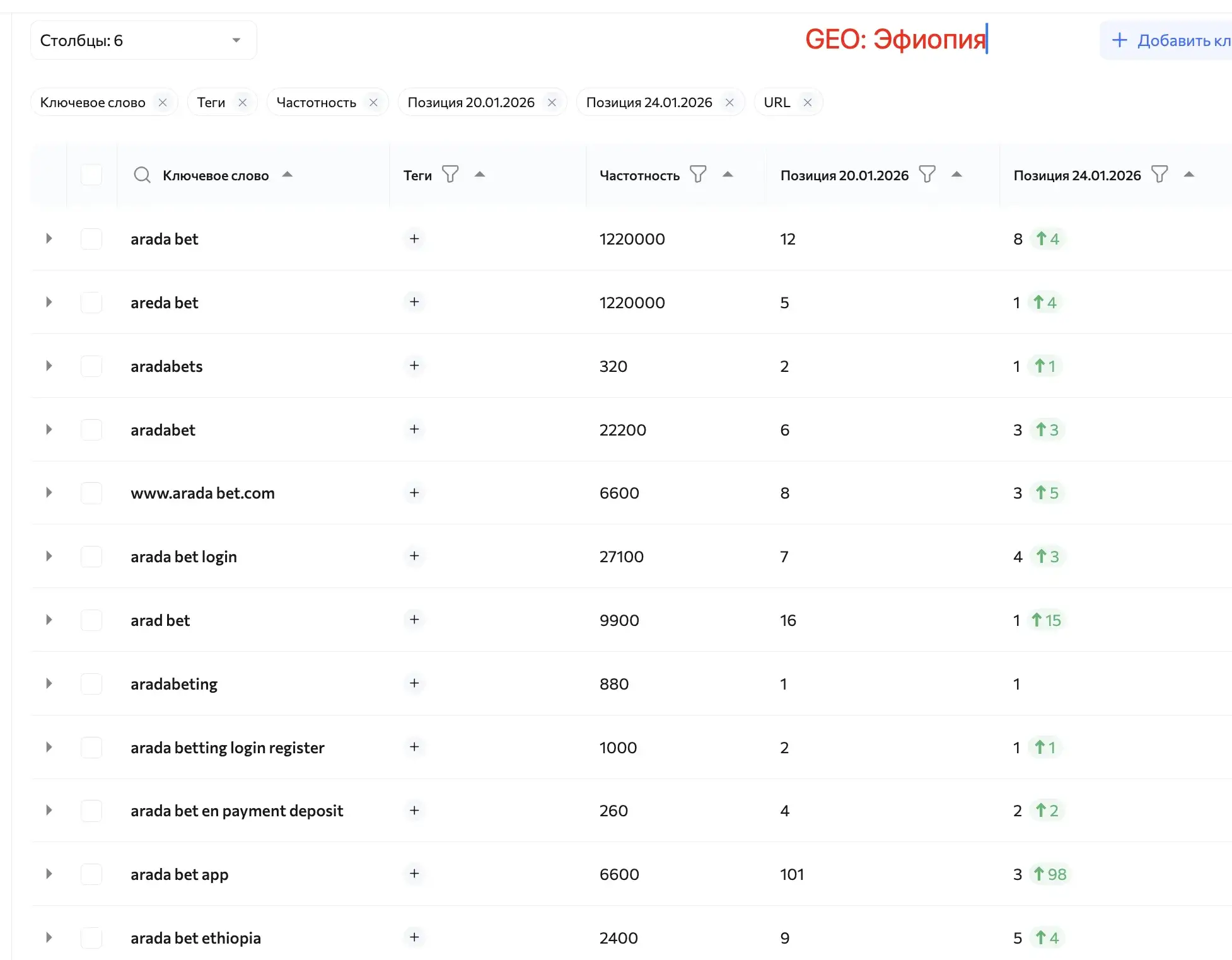1232x960 pixels.
Task: Click the Частотность column header label
Action: 639,175
